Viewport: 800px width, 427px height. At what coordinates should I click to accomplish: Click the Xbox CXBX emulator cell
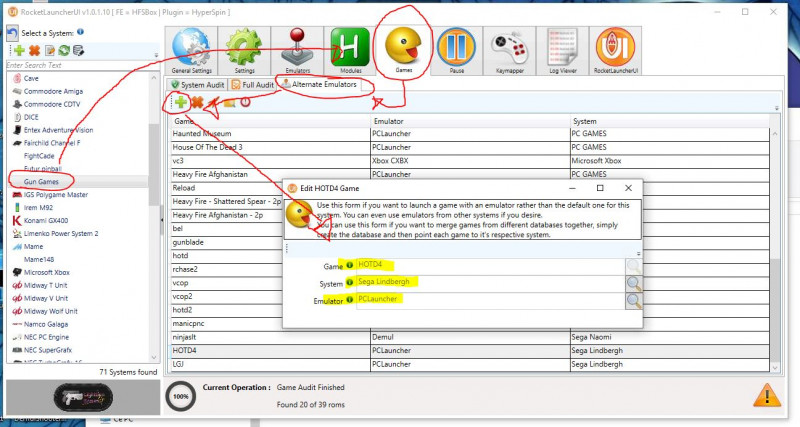click(470, 161)
